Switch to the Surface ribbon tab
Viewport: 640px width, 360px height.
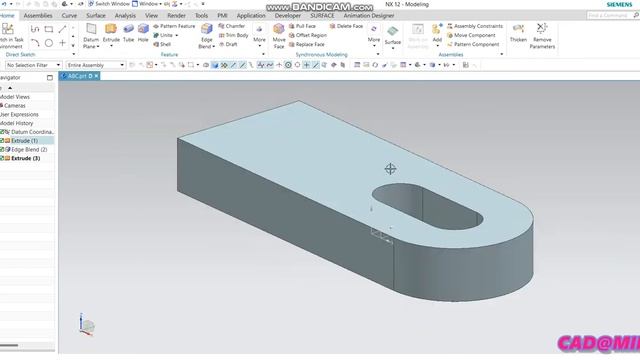pyautogui.click(x=96, y=16)
